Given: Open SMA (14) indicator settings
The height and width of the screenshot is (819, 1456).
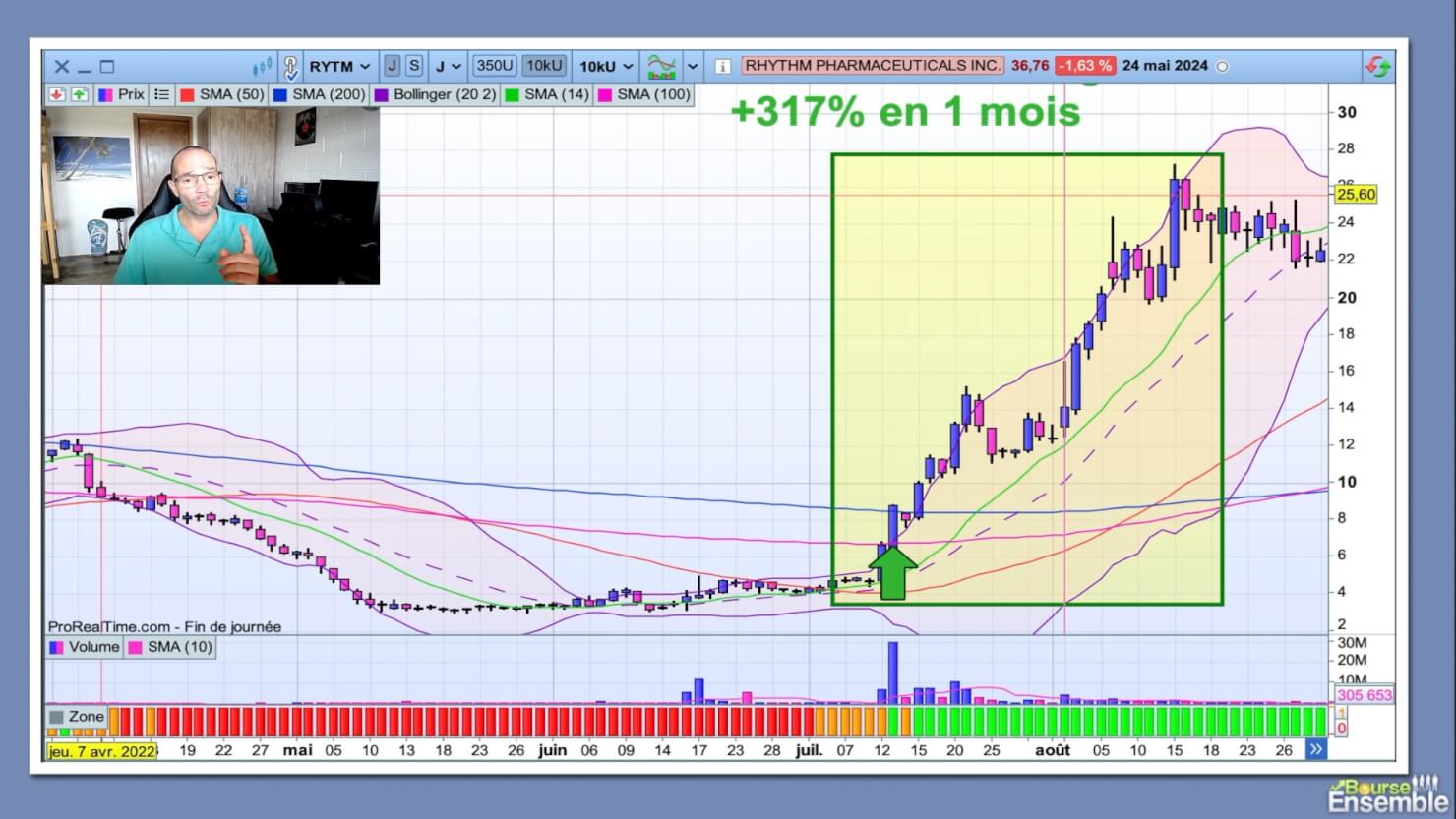Looking at the screenshot, I should 546,94.
